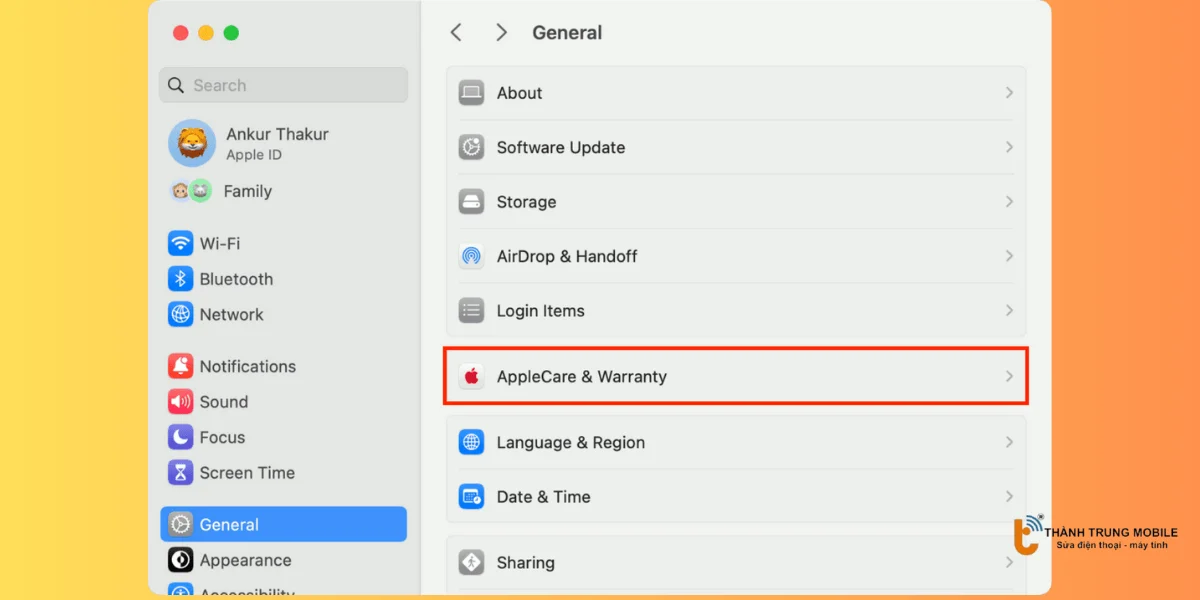Expand the Software Update chevron
This screenshot has width=1200, height=600.
[x=1009, y=147]
